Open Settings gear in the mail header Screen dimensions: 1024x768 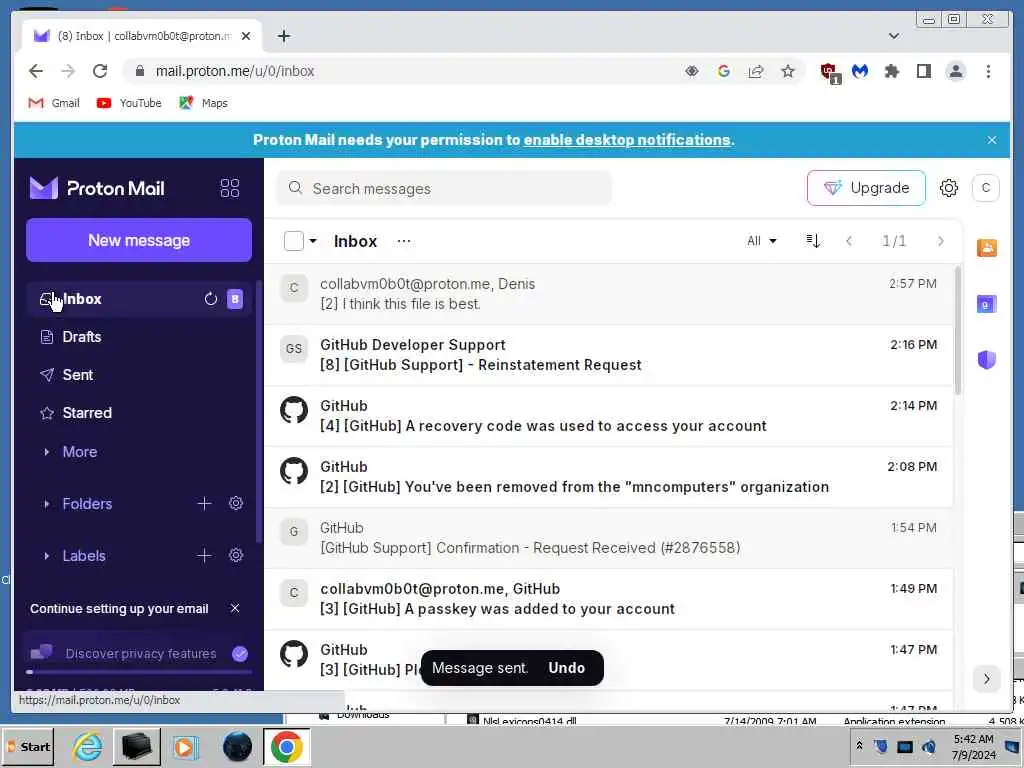click(948, 188)
